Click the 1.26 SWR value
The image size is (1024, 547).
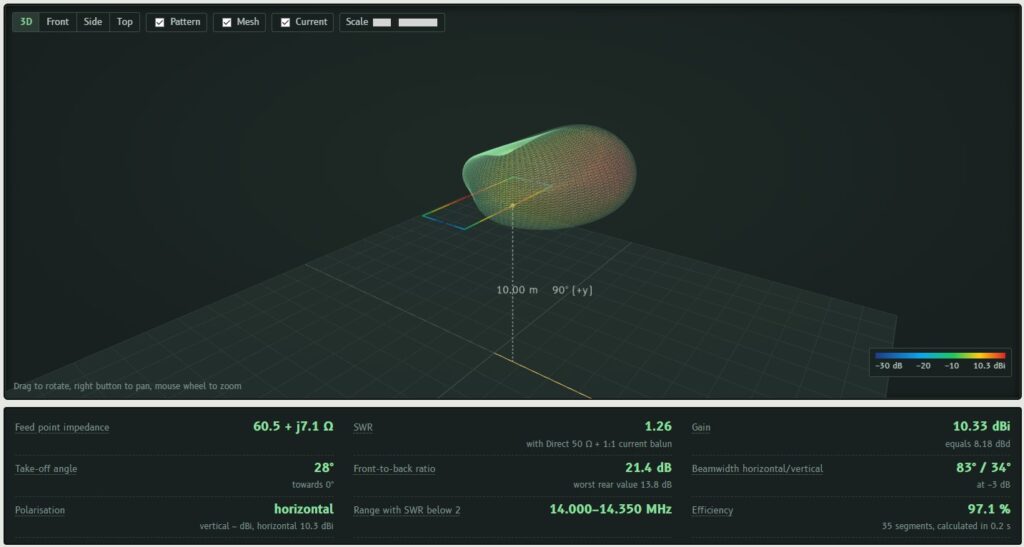tap(658, 427)
